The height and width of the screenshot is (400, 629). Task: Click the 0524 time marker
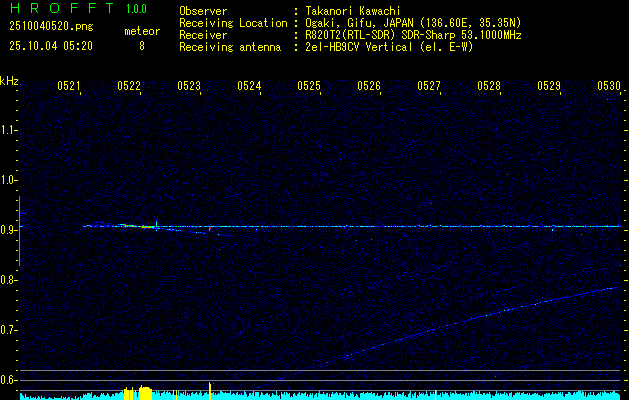click(249, 85)
